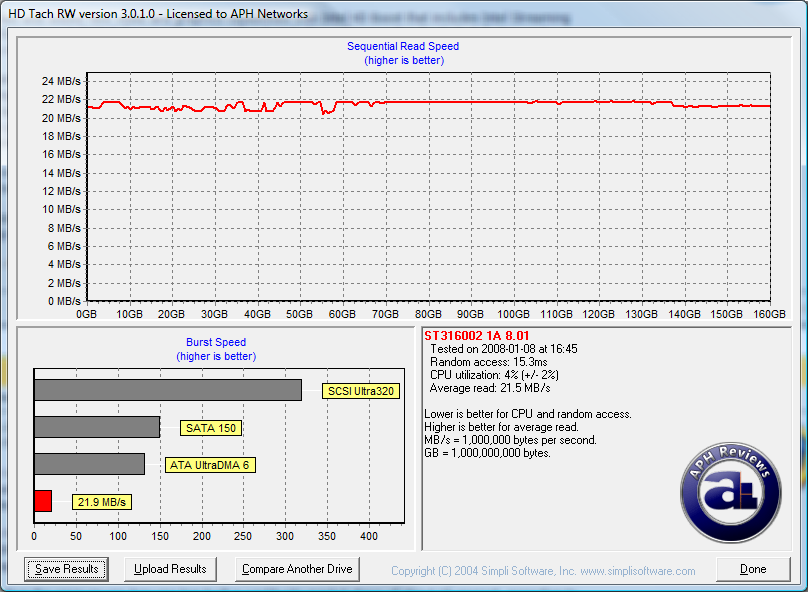Image resolution: width=808 pixels, height=592 pixels.
Task: Open the www.simplisoftware.com link text
Action: tap(637, 571)
